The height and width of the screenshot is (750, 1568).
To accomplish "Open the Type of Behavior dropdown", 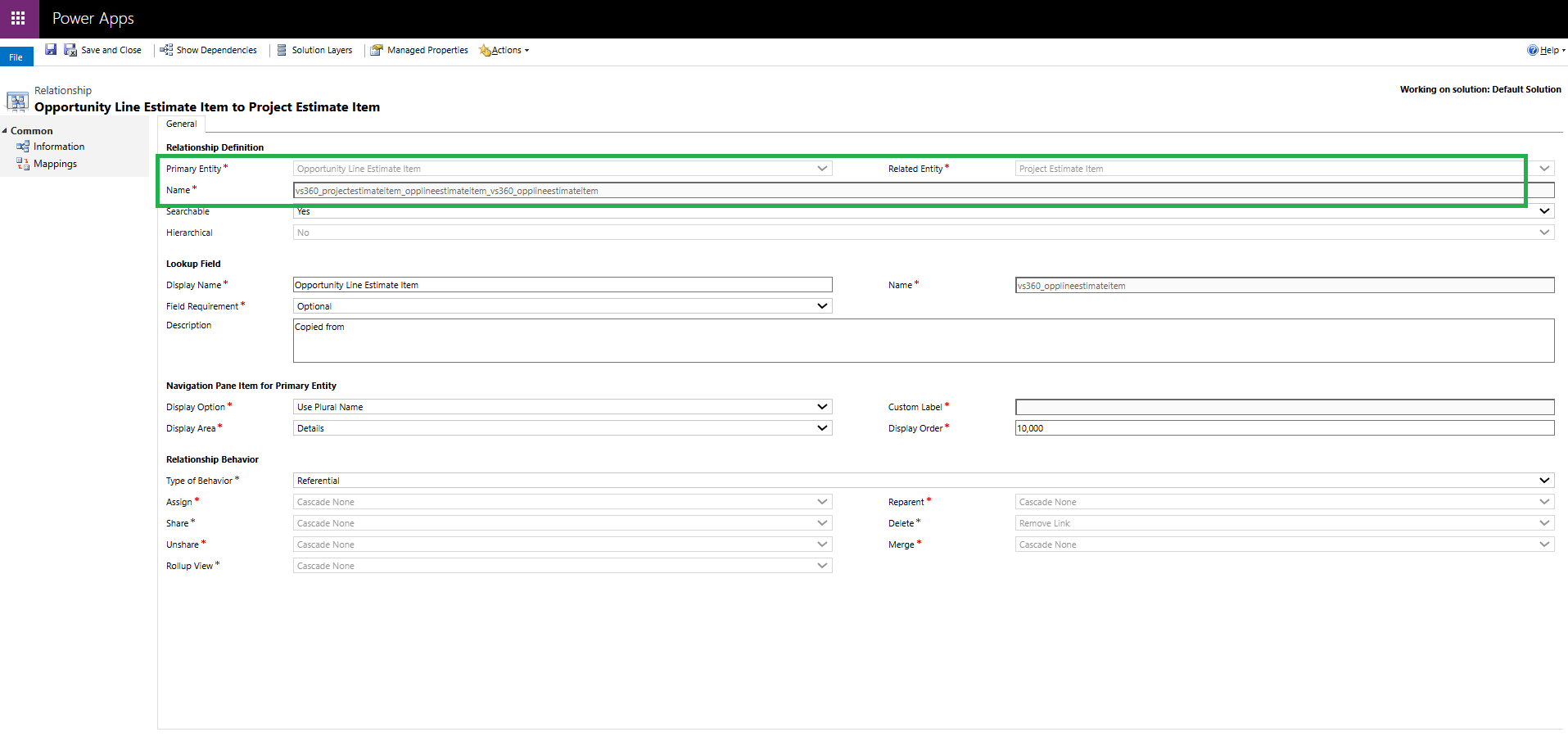I will click(x=924, y=481).
